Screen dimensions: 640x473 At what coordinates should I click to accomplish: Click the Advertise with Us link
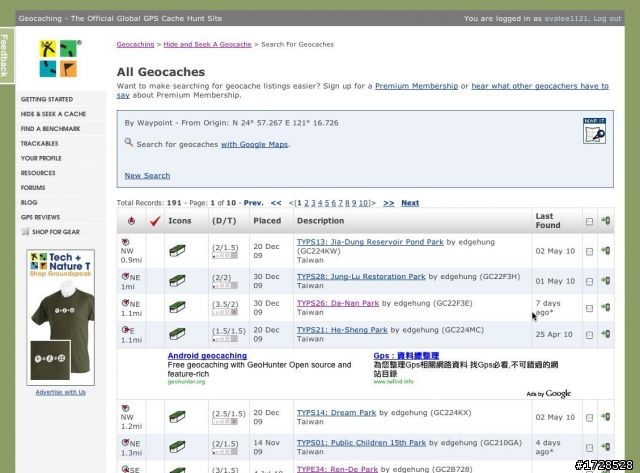coord(60,392)
